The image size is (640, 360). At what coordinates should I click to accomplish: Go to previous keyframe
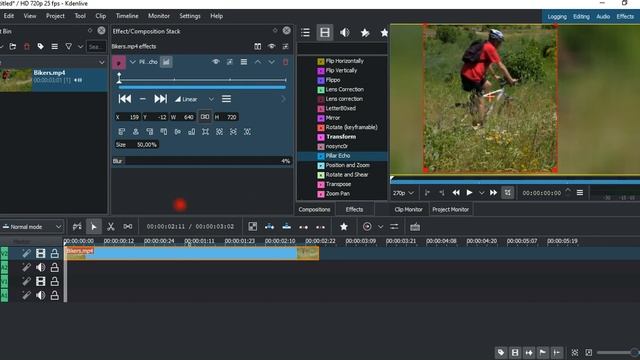coord(124,99)
